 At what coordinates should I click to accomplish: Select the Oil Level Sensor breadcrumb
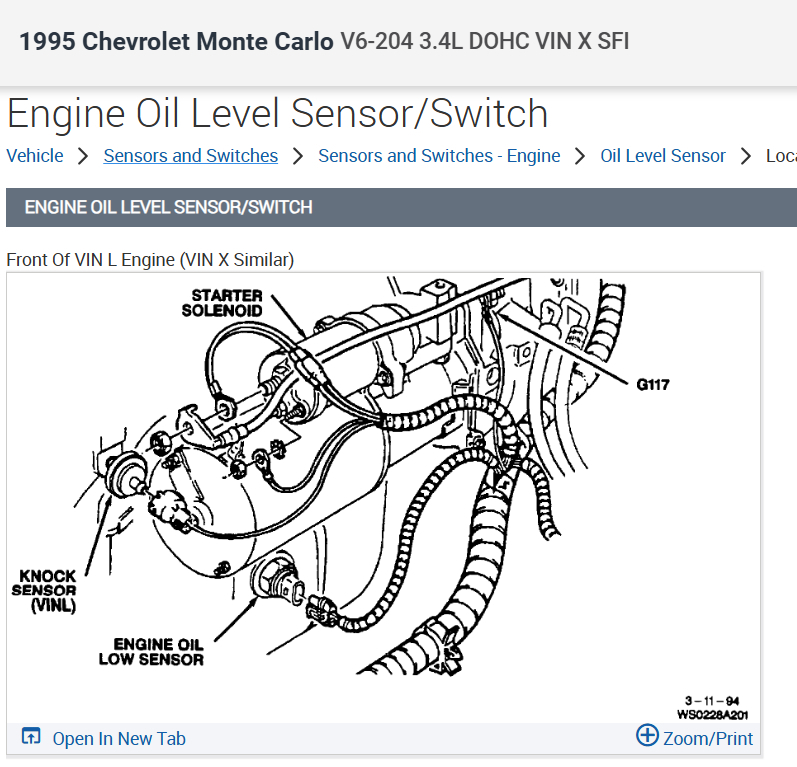tap(663, 156)
